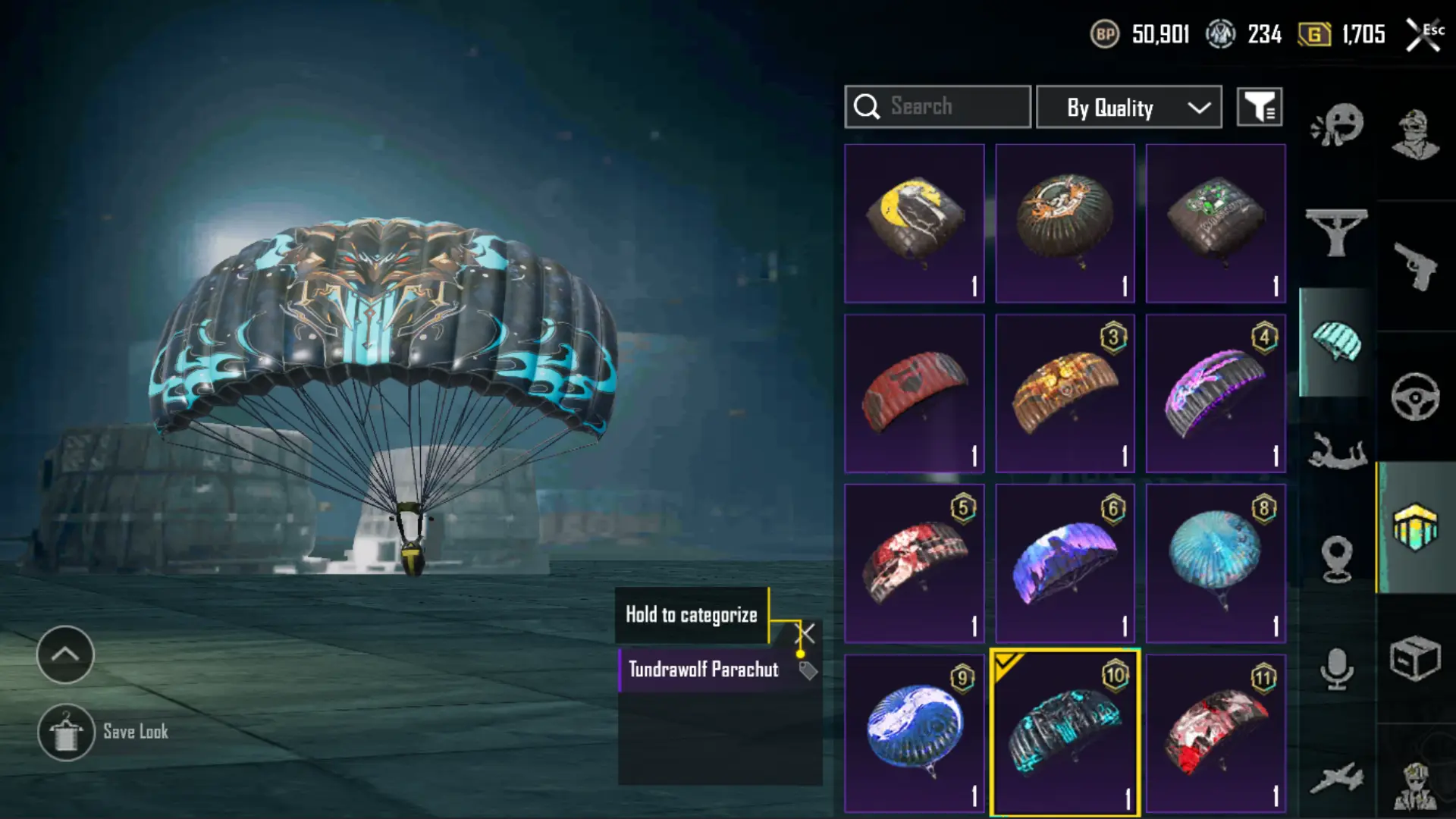The image size is (1456, 819).
Task: Select the parachute category icon
Action: 1338,342
